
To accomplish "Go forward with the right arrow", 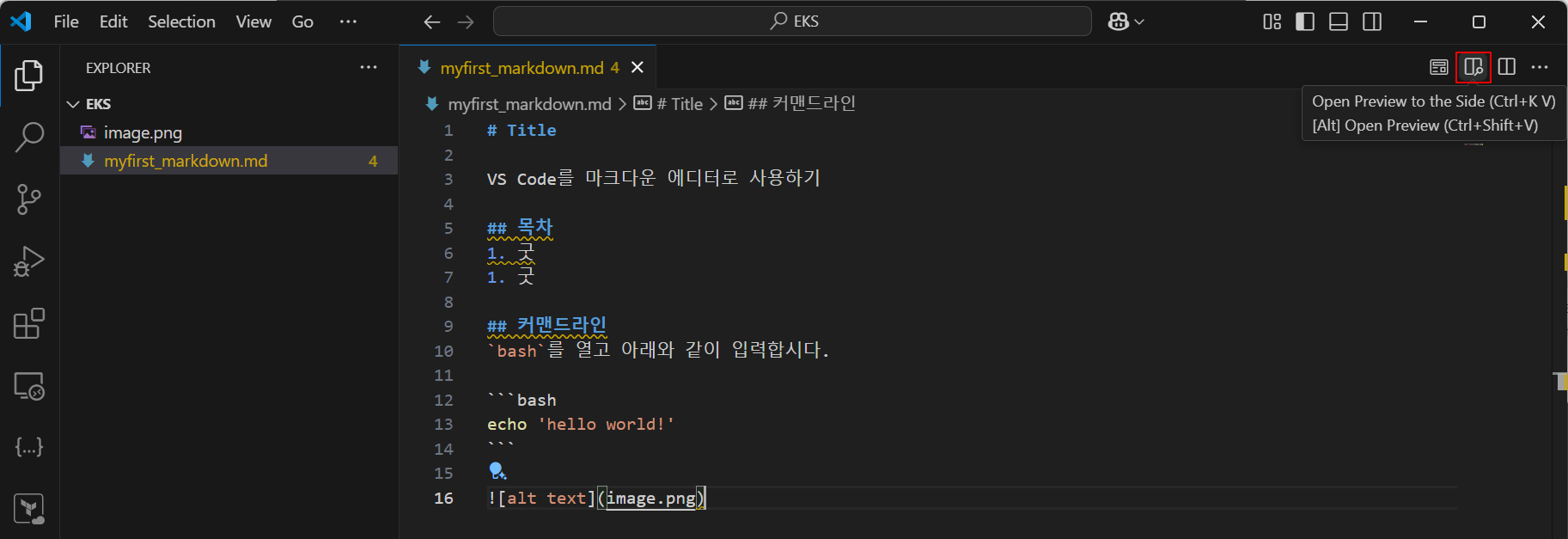I will [466, 21].
